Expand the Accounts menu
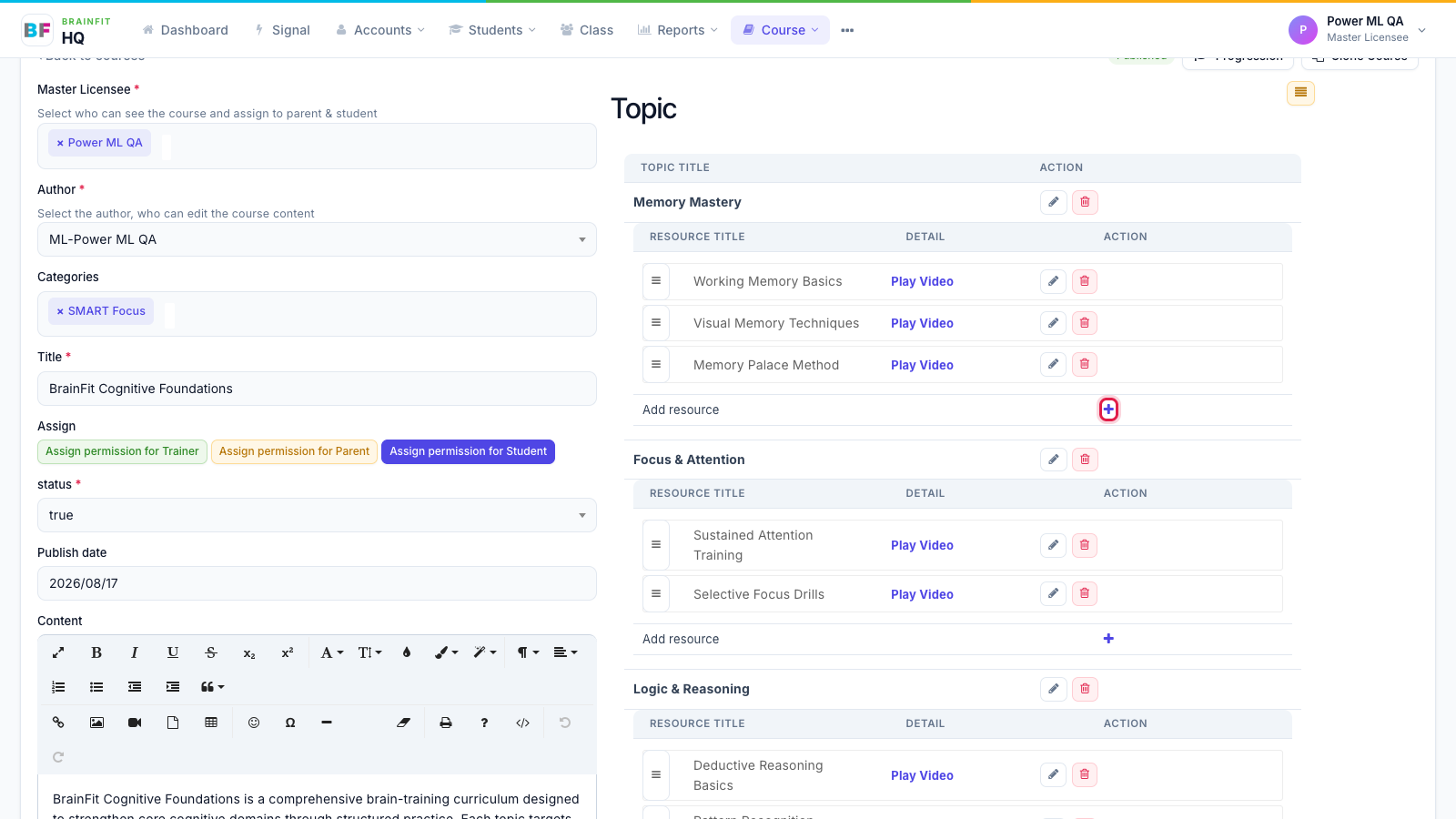 click(x=380, y=30)
